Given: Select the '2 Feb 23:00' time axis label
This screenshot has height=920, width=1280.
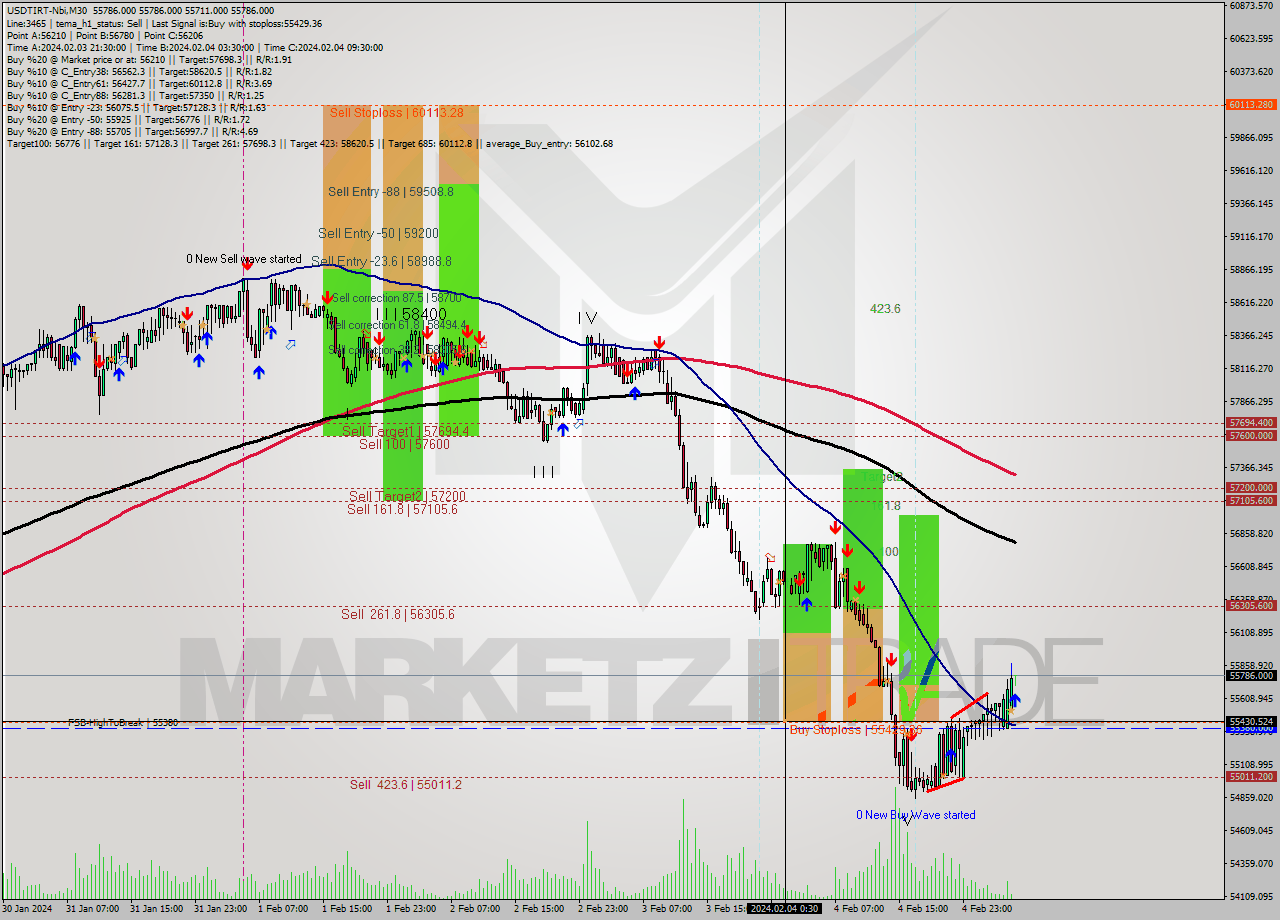Looking at the screenshot, I should 603,909.
